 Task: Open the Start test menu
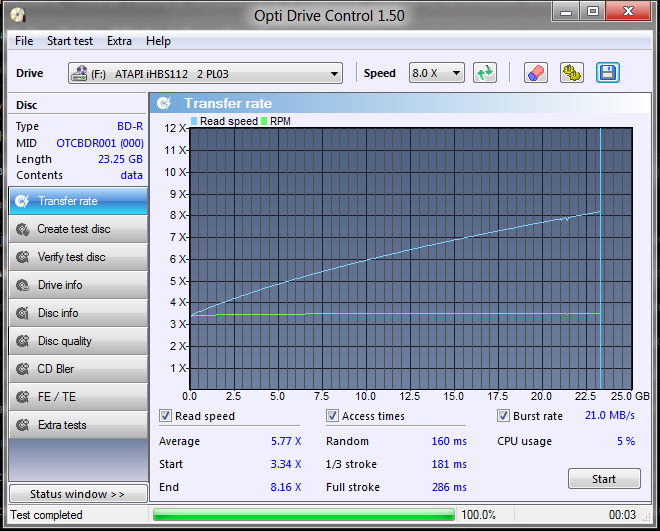pos(70,41)
